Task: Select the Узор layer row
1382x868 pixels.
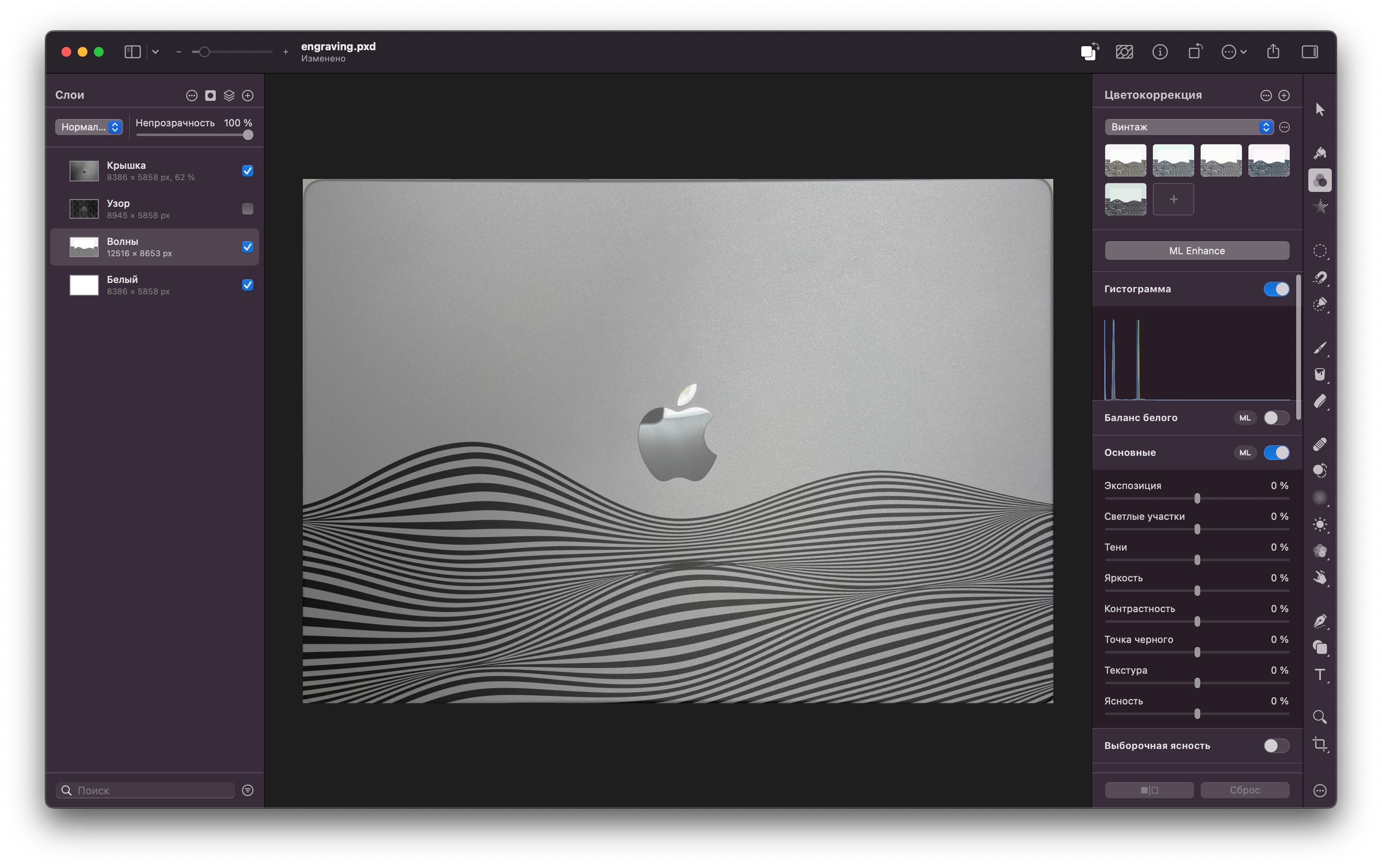Action: click(155, 209)
